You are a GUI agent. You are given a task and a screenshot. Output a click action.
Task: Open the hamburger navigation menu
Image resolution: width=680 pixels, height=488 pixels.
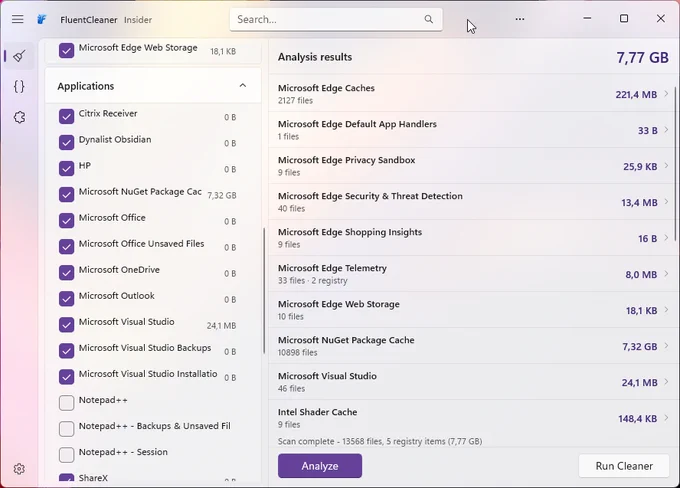[x=18, y=19]
